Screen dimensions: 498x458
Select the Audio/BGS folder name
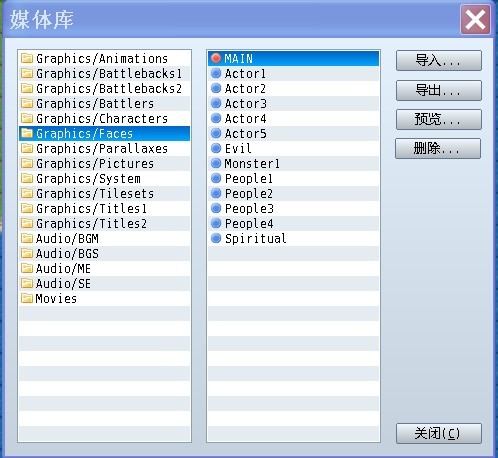tap(67, 254)
